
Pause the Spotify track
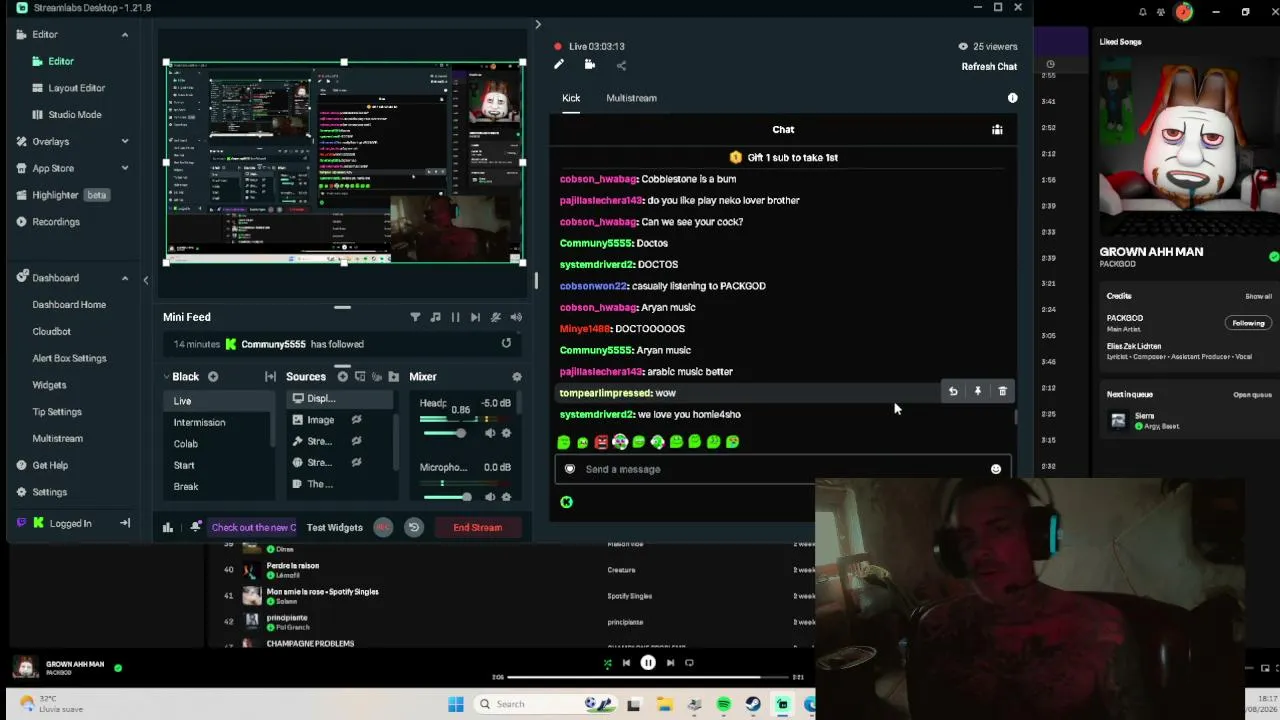point(648,662)
